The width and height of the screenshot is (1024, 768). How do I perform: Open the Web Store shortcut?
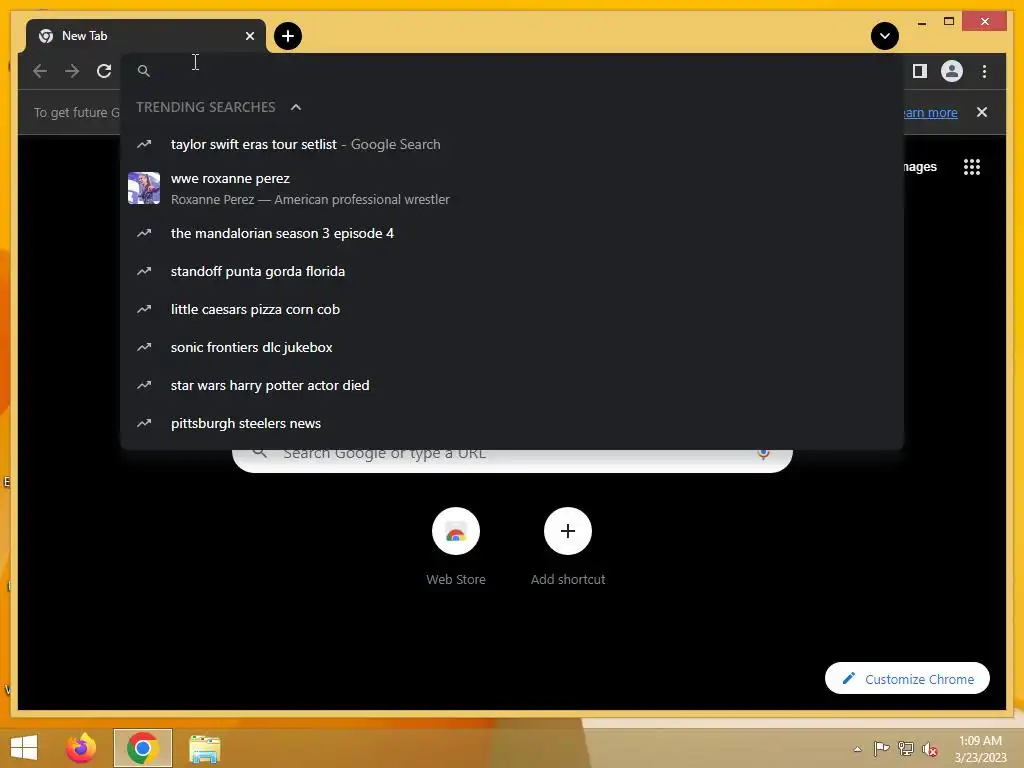click(x=456, y=547)
